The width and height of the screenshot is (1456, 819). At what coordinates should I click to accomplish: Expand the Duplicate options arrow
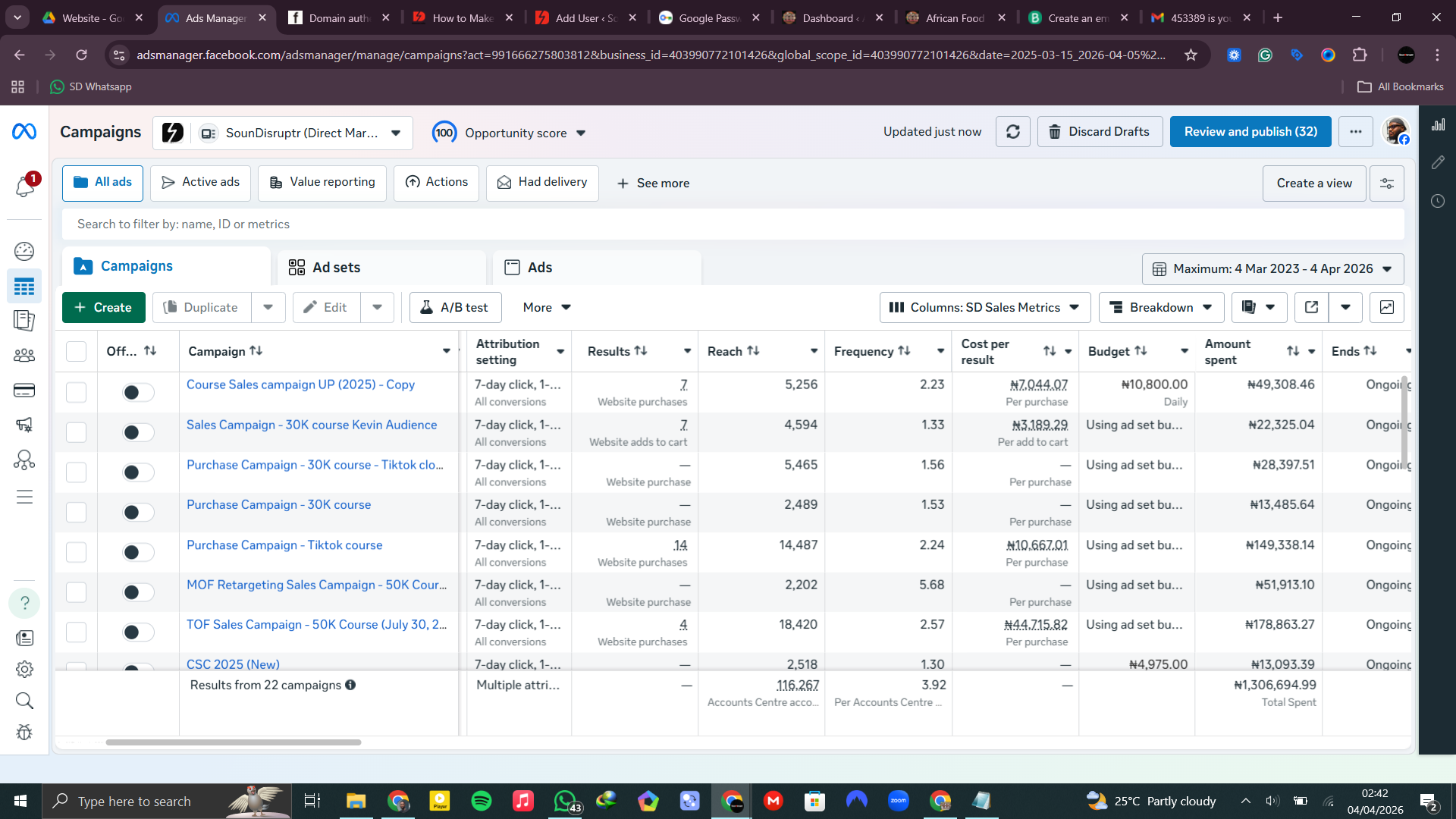click(x=268, y=307)
